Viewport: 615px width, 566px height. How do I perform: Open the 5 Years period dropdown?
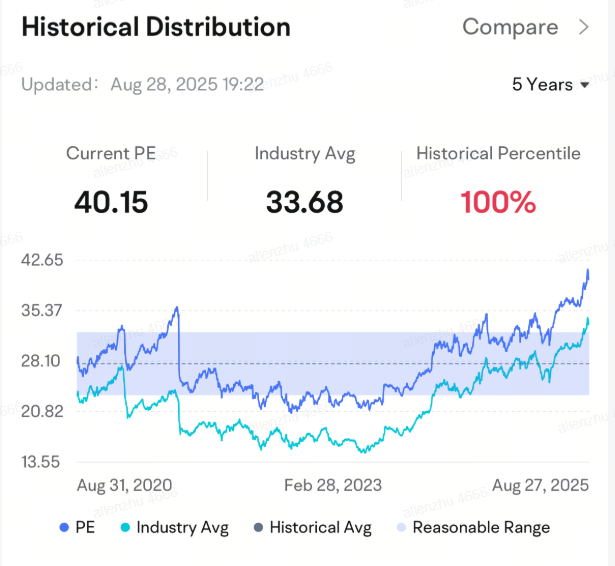[550, 85]
